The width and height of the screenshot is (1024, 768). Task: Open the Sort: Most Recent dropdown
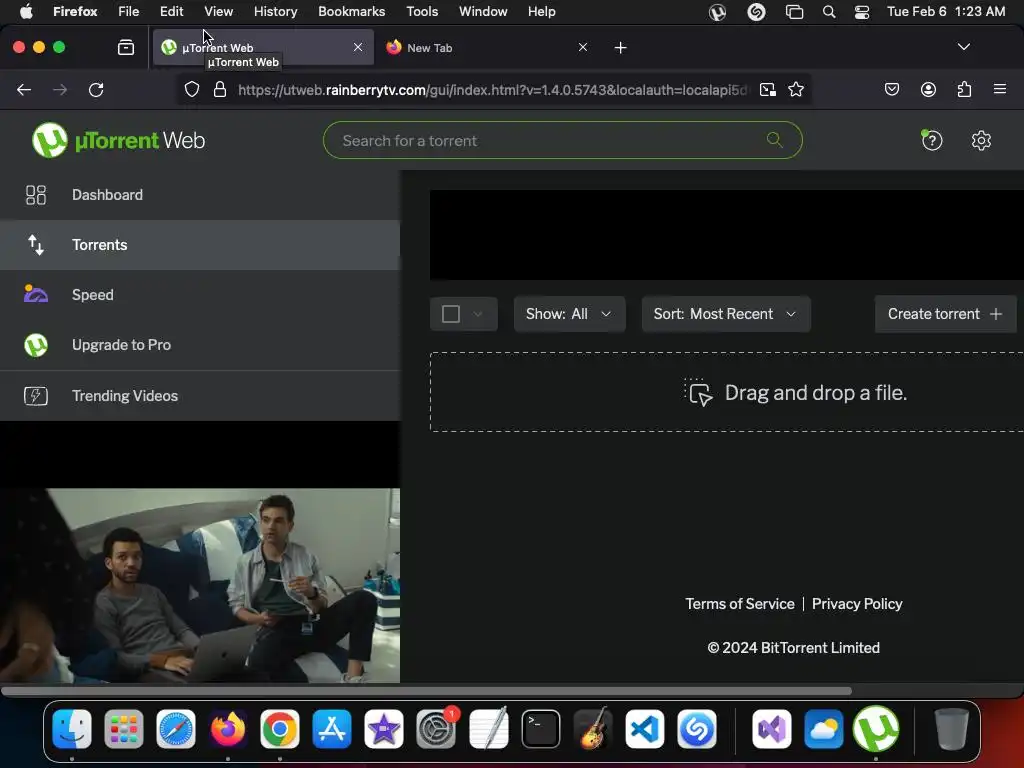[x=726, y=314]
